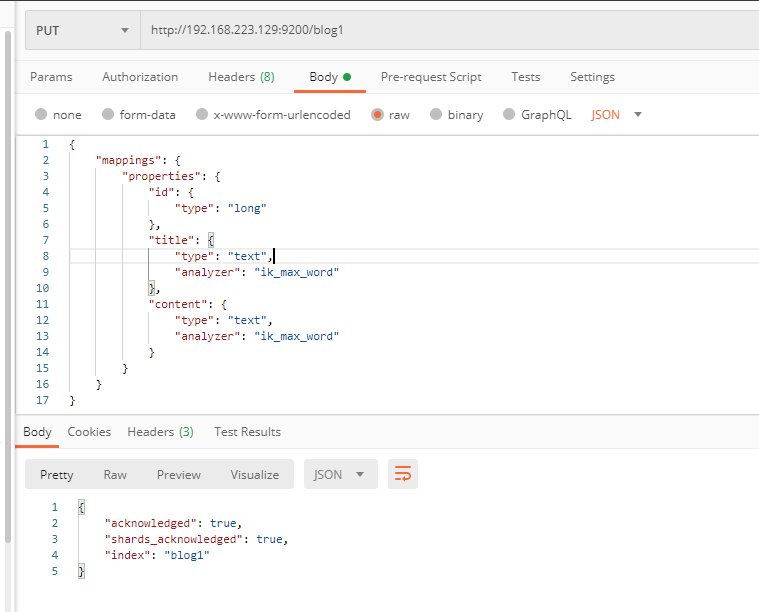Click the "acknowledged" key in response
The height and width of the screenshot is (612, 759).
151,523
